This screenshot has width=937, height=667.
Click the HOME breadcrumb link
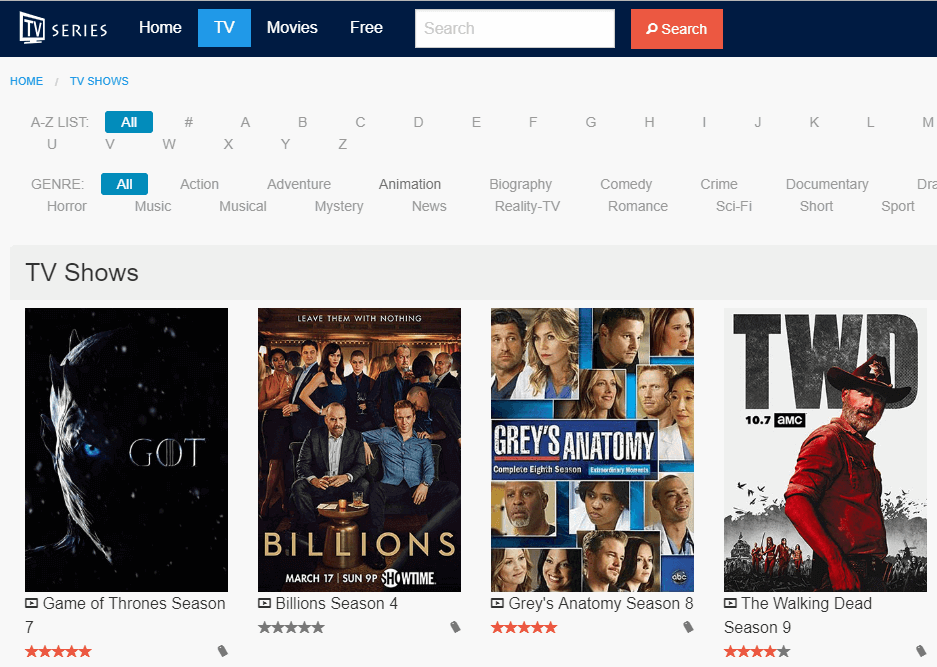26,81
